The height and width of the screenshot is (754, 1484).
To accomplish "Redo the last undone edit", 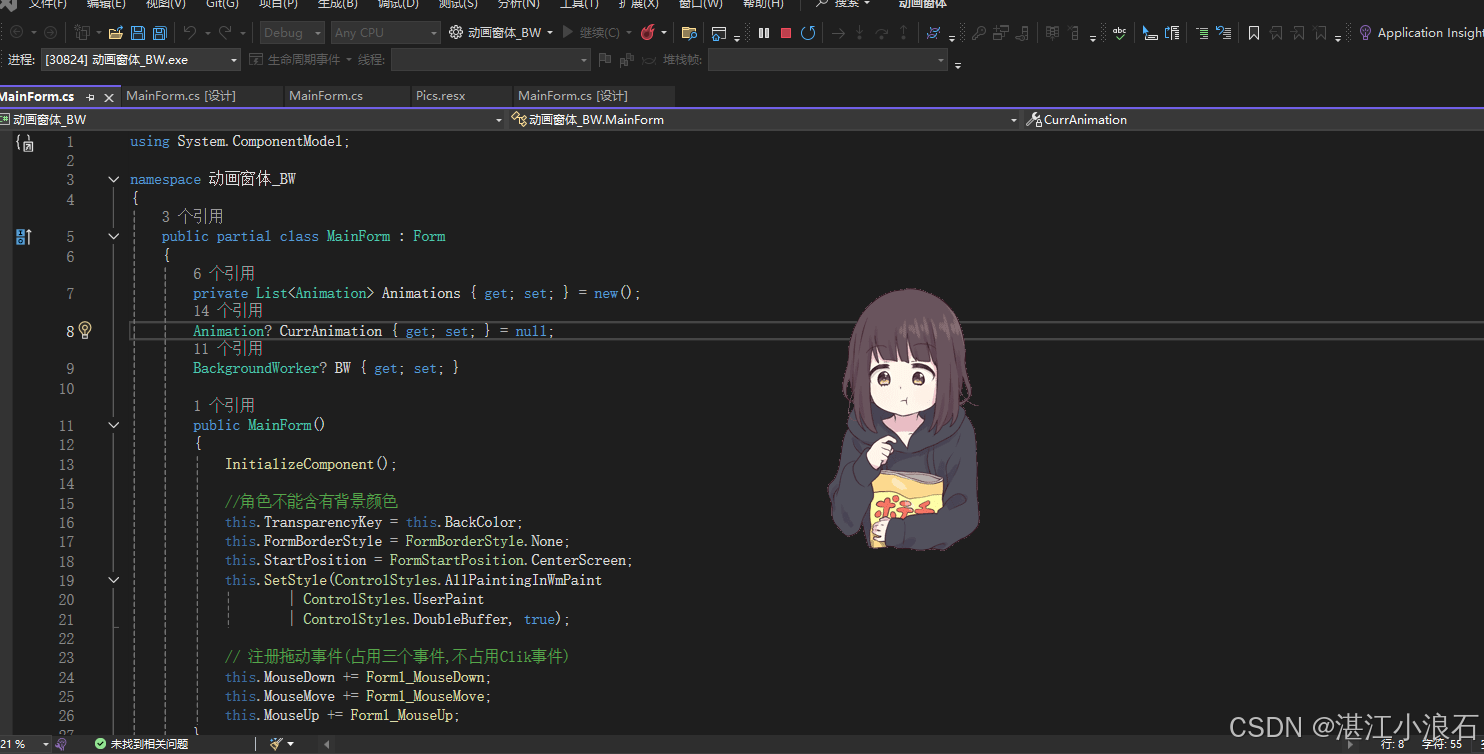I will (225, 33).
